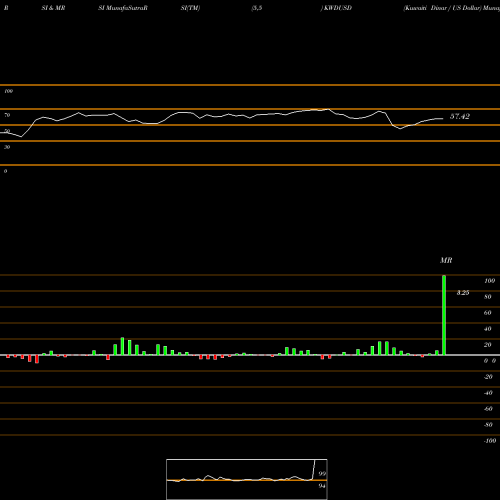Click the tallest green MR histogram bar
Screen dimensions: 500x500
click(444, 315)
